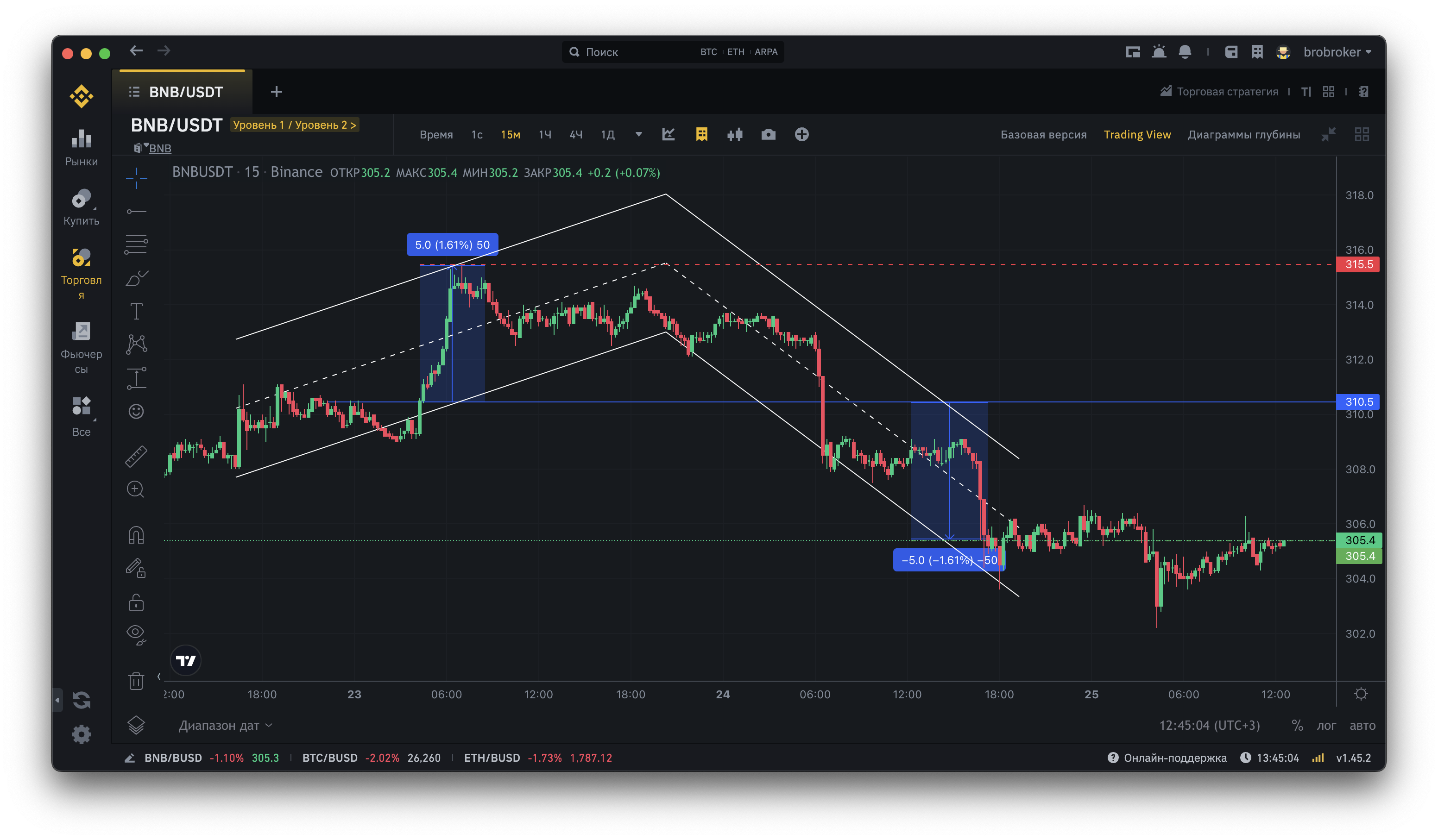Select the 1Ч timeframe

click(544, 135)
